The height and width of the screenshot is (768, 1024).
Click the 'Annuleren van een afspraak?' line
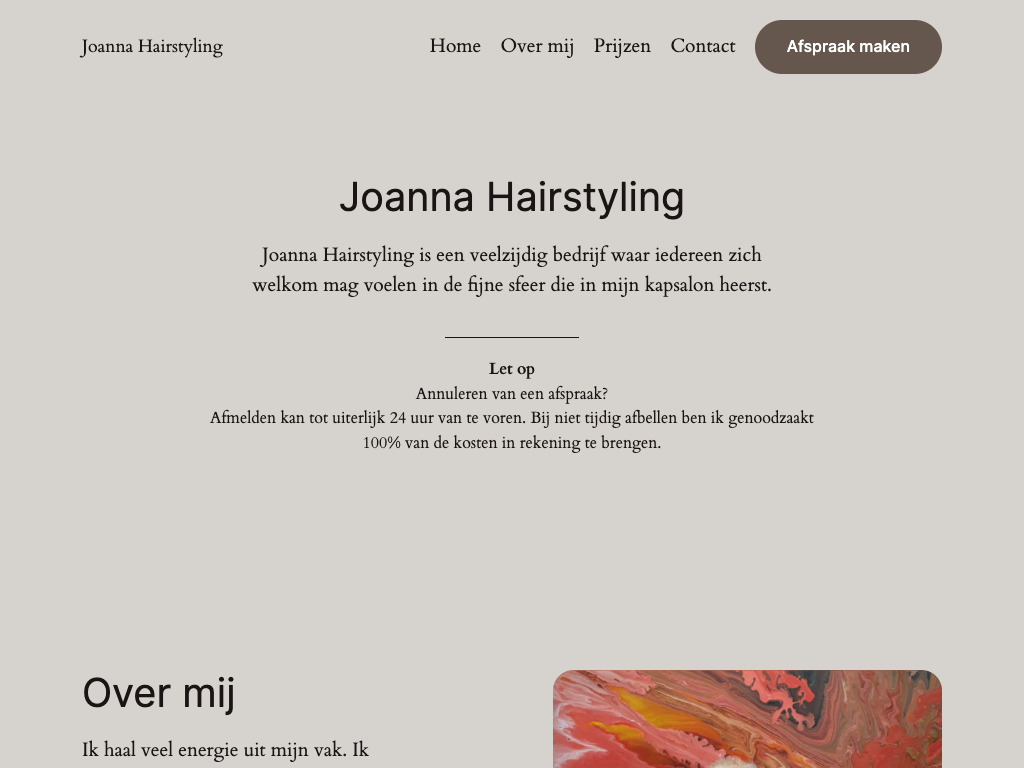pyautogui.click(x=512, y=394)
